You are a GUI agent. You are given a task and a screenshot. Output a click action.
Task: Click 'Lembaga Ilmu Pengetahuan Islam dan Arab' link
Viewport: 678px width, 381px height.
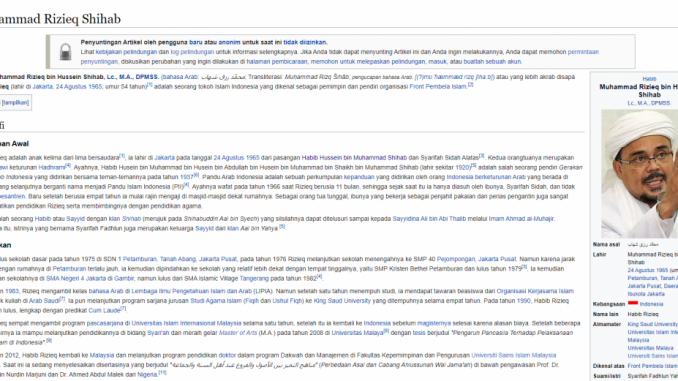192,291
